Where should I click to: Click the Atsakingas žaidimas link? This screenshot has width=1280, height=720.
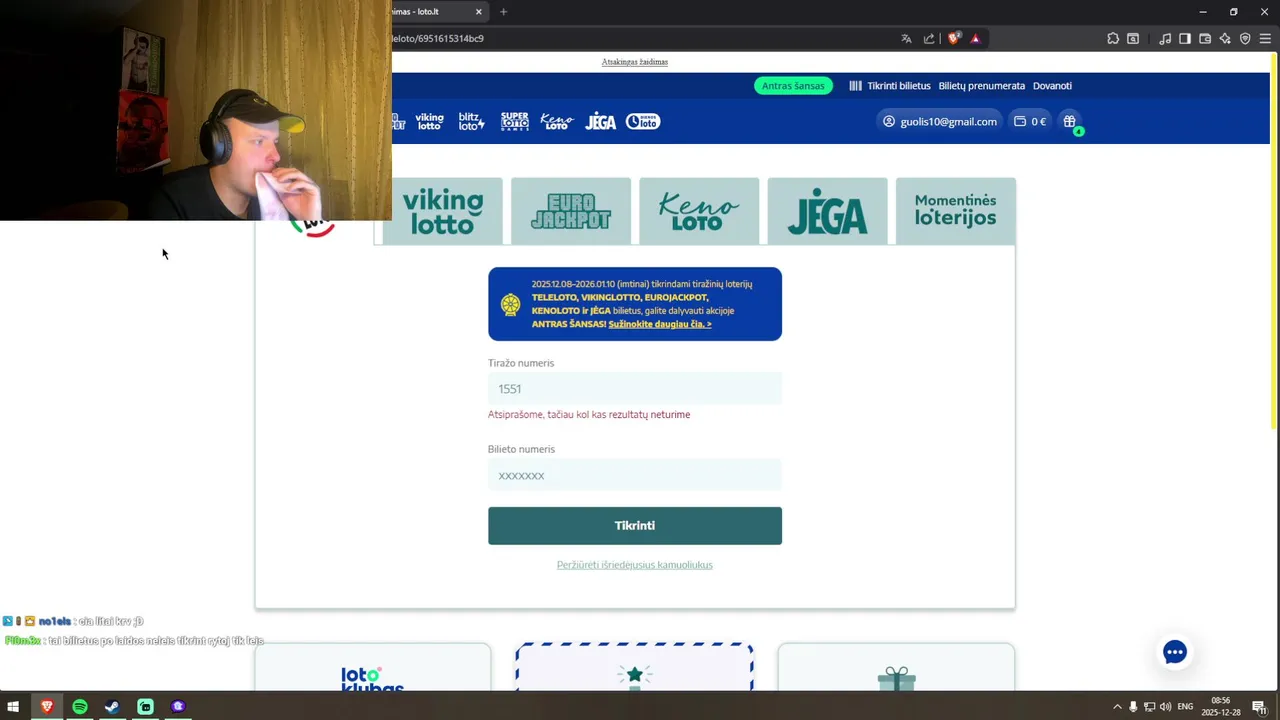pyautogui.click(x=635, y=62)
